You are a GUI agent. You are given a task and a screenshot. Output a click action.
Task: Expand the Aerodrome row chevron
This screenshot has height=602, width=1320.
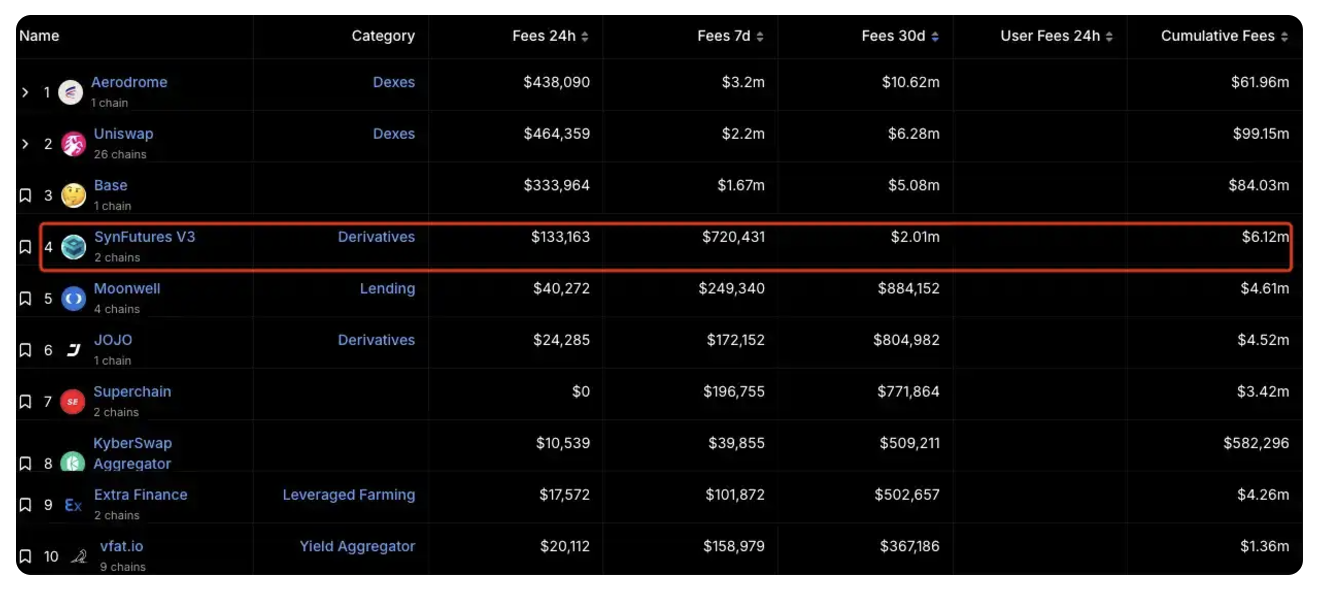pyautogui.click(x=26, y=92)
